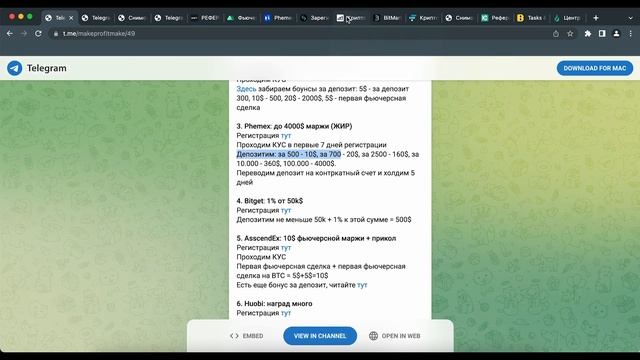
Task: Open the Huobi registration тут link
Action: pyautogui.click(x=286, y=313)
